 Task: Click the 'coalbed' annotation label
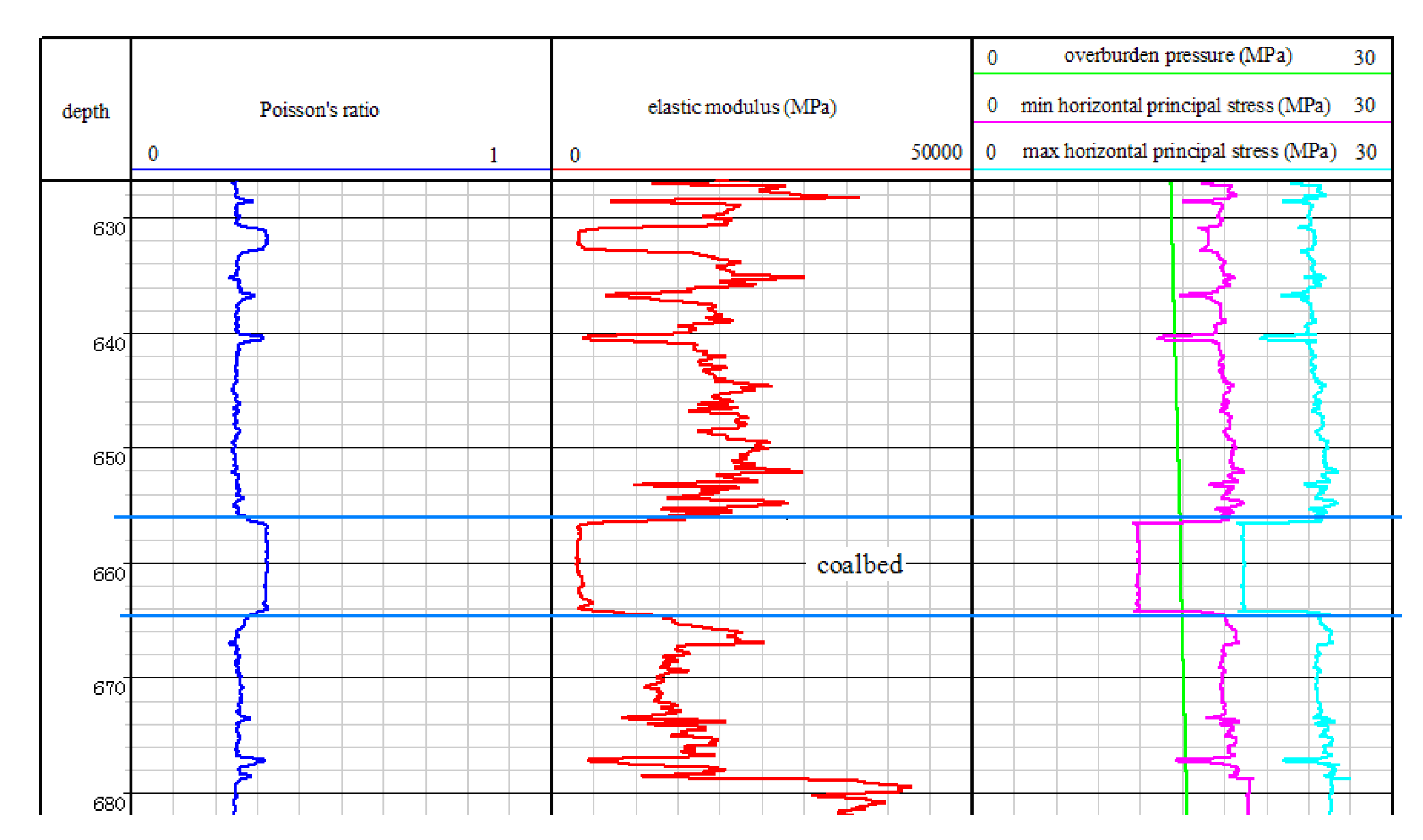(859, 565)
